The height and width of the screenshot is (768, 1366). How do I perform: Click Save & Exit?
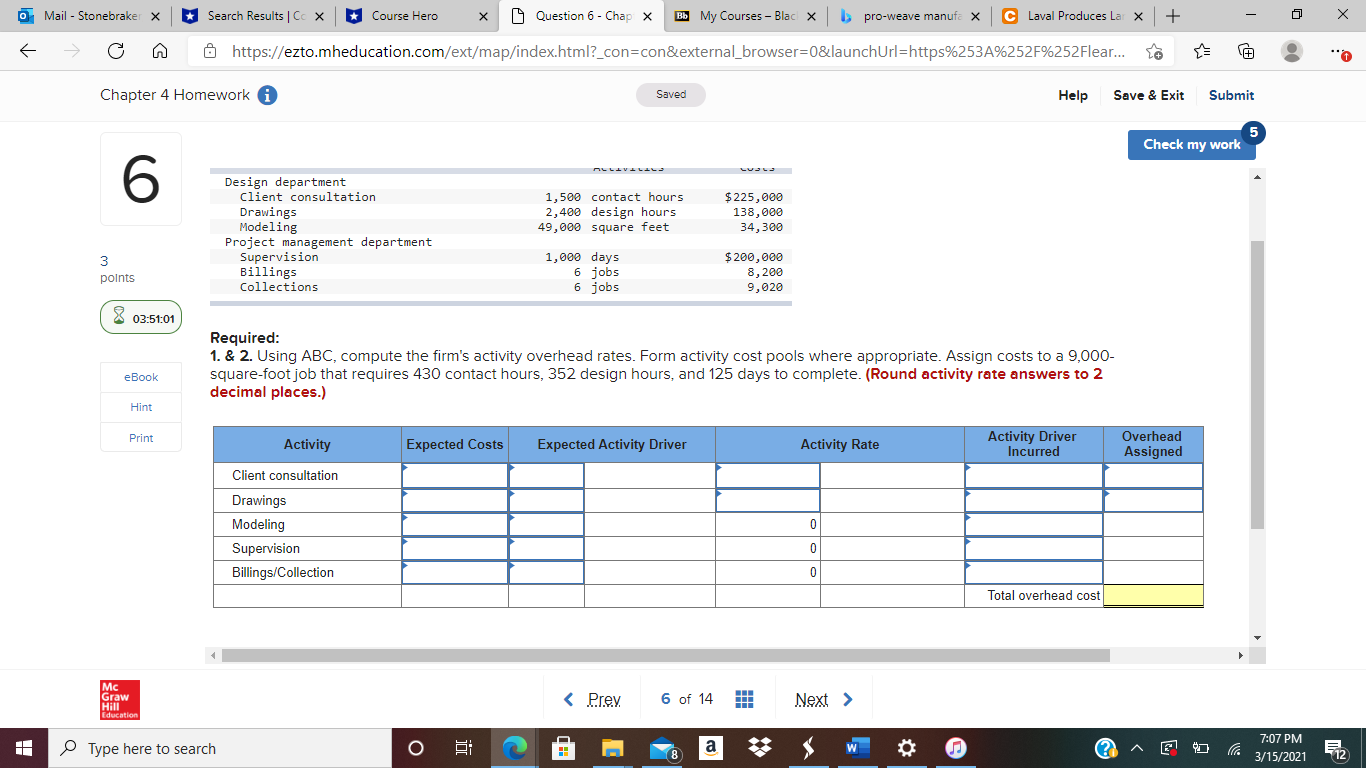pos(1149,95)
